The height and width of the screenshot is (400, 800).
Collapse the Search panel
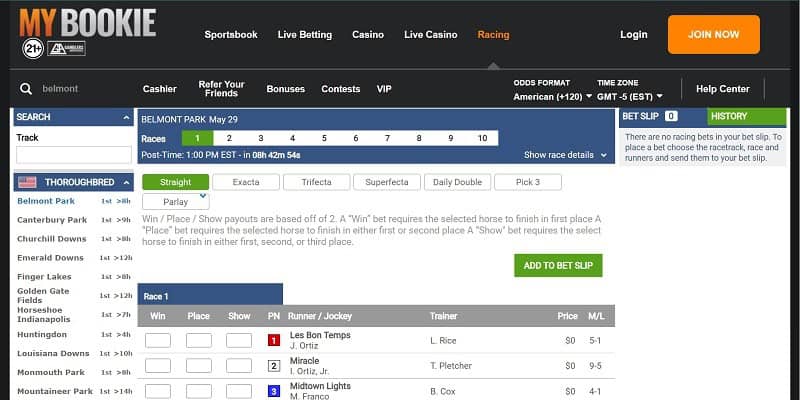(127, 117)
